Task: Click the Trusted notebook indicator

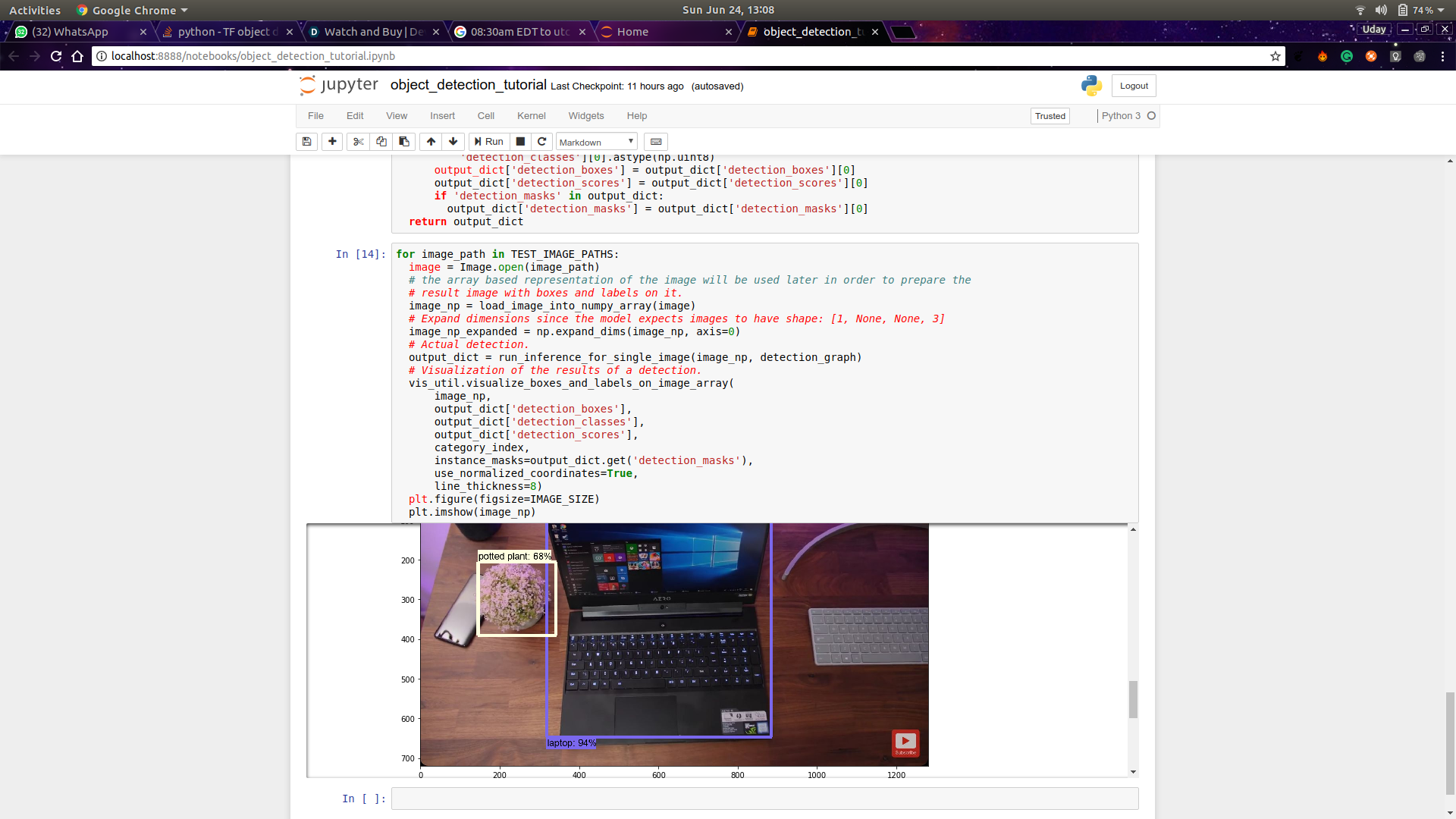Action: tap(1050, 116)
